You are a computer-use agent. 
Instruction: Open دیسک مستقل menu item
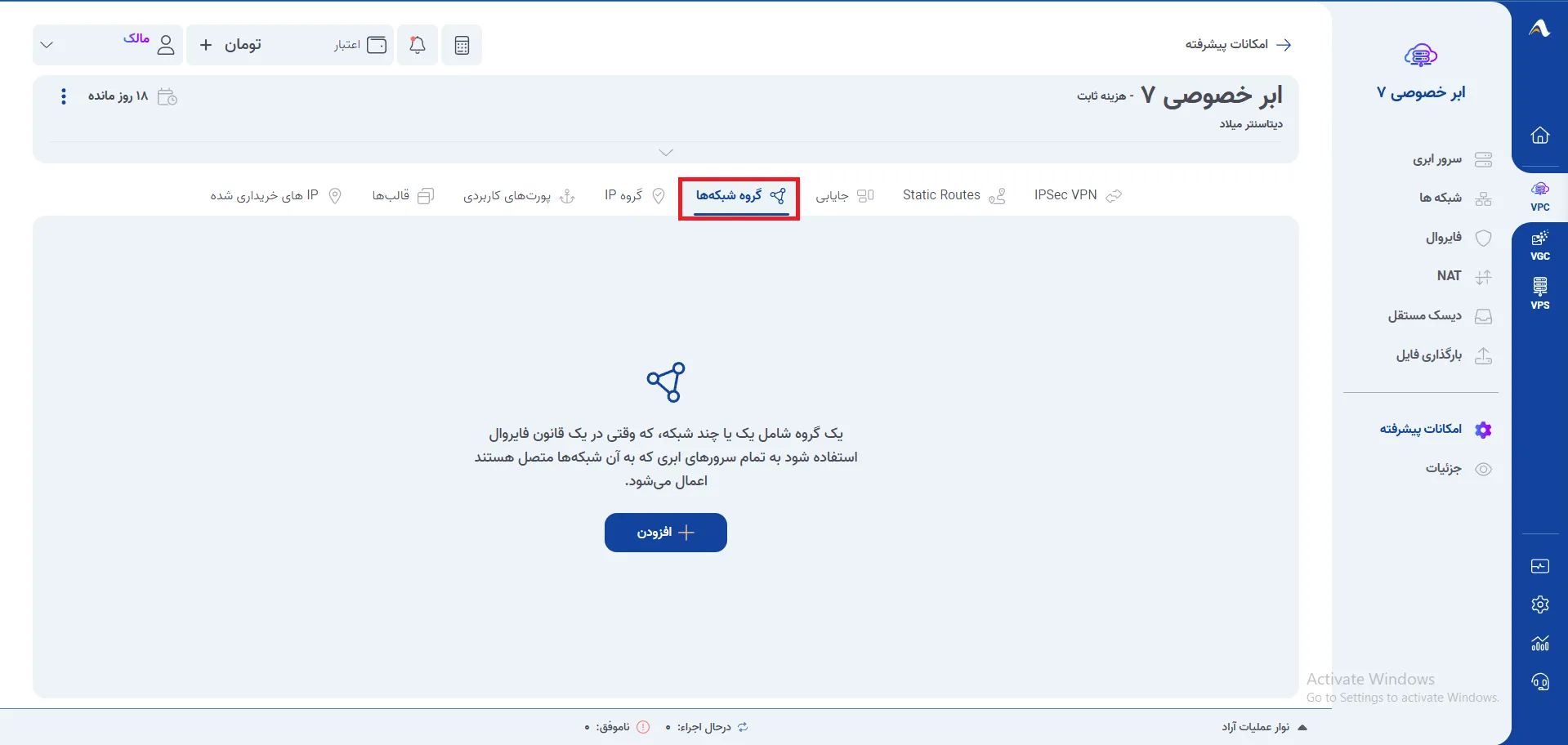click(x=1440, y=316)
